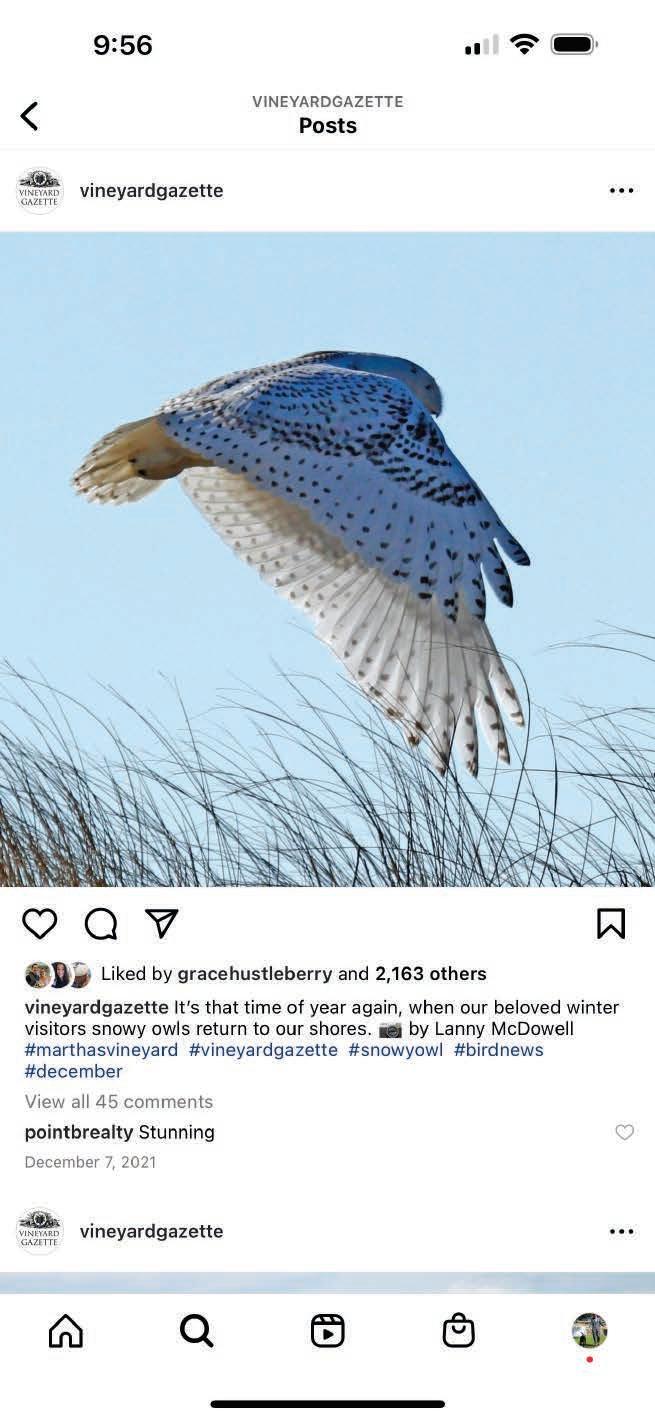View all 45 comments
Image resolution: width=655 pixels, height=1420 pixels.
tap(119, 1101)
